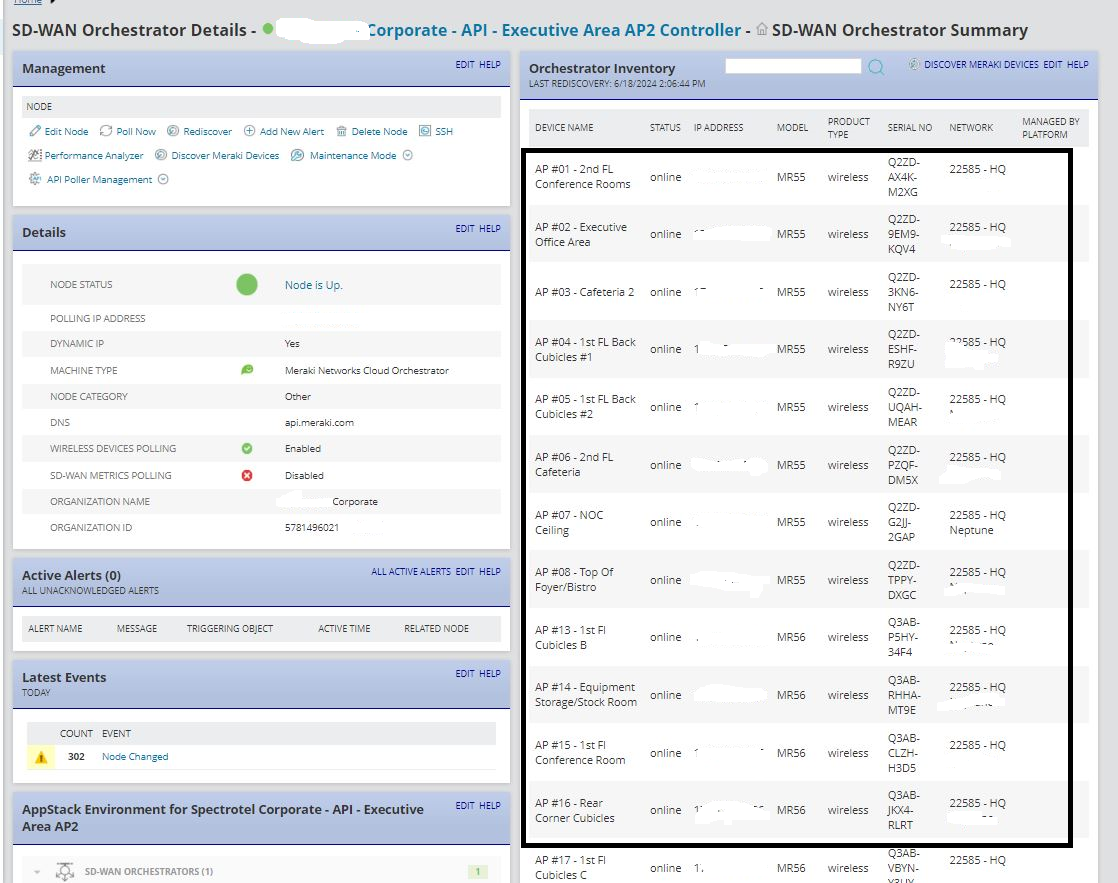Select device AP #03 - Cafeteria 2

584,292
